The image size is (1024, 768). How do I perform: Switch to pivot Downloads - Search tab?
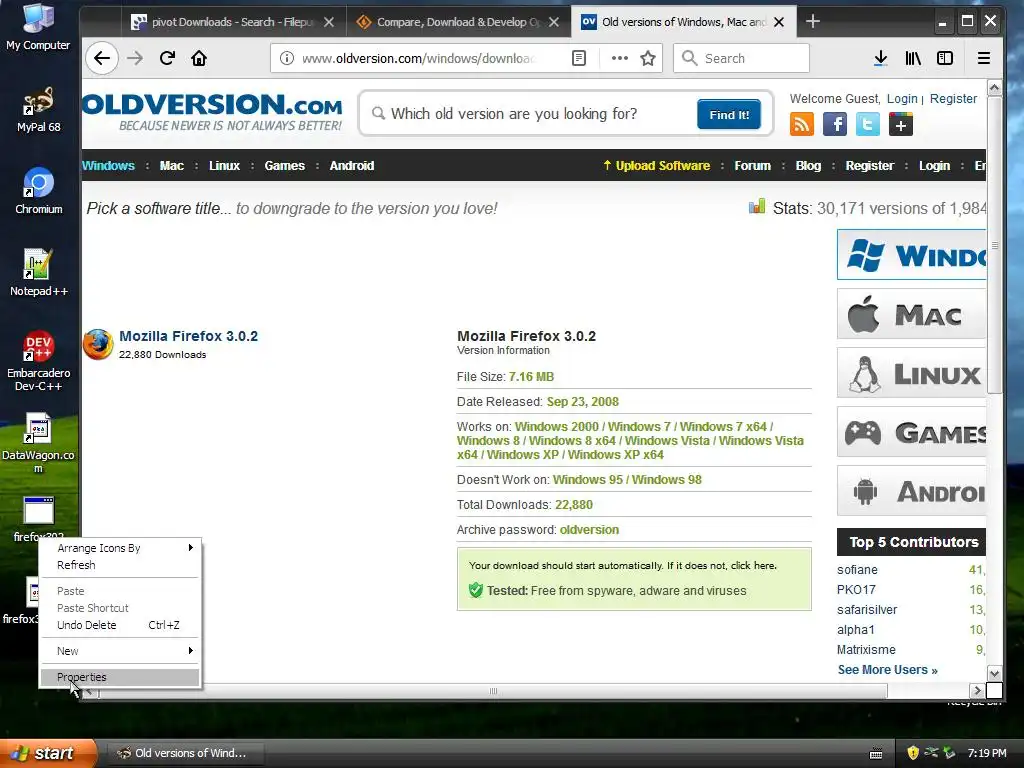point(232,22)
